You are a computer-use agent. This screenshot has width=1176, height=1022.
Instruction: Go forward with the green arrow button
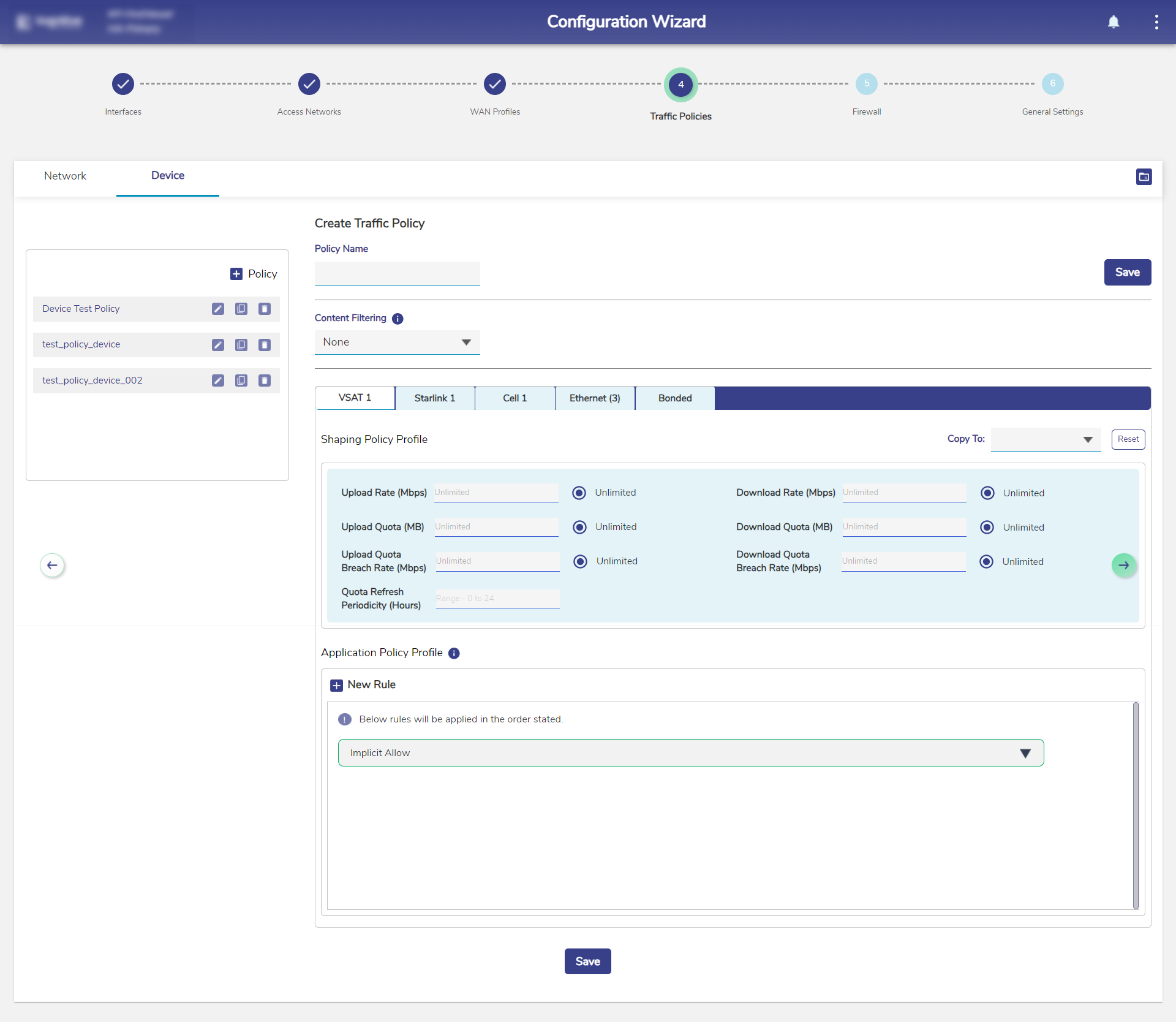pos(1123,565)
